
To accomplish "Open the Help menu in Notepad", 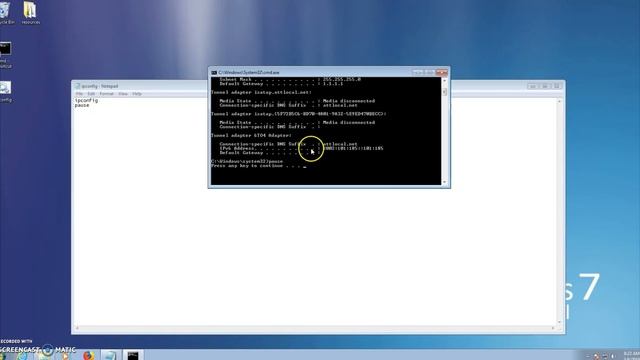I will (x=137, y=94).
